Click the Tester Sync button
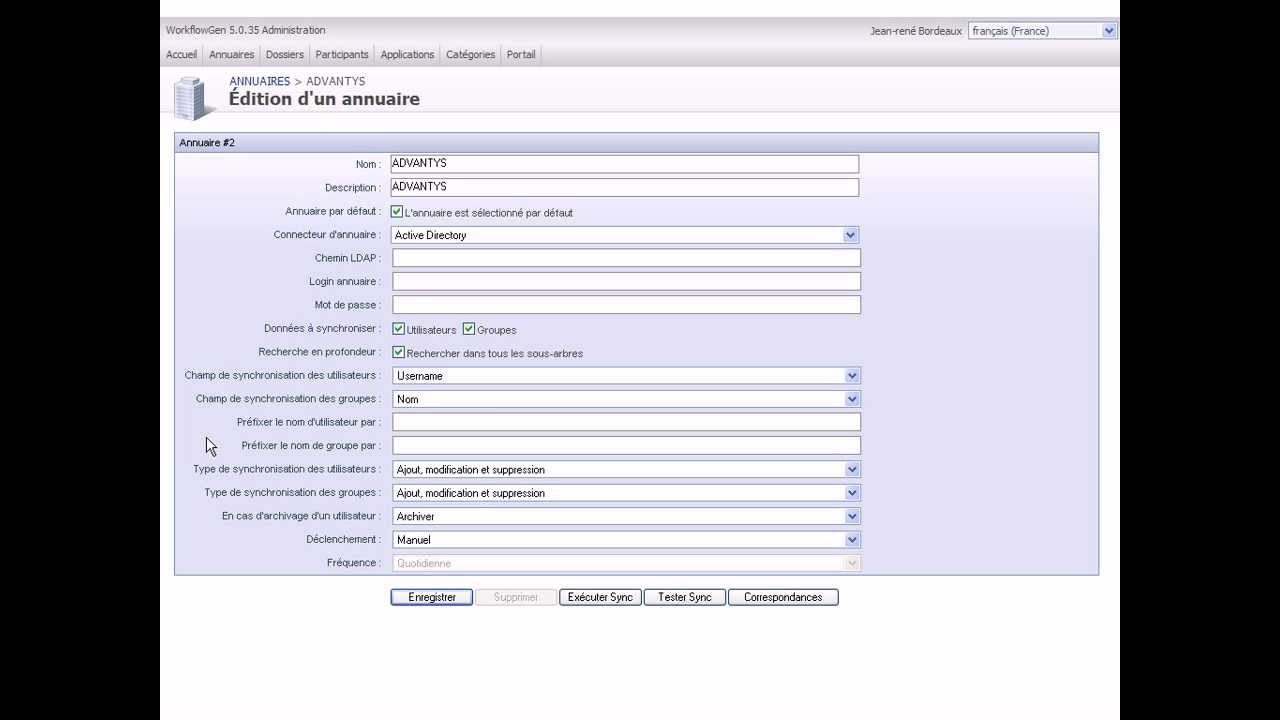The image size is (1280, 720). click(x=685, y=597)
